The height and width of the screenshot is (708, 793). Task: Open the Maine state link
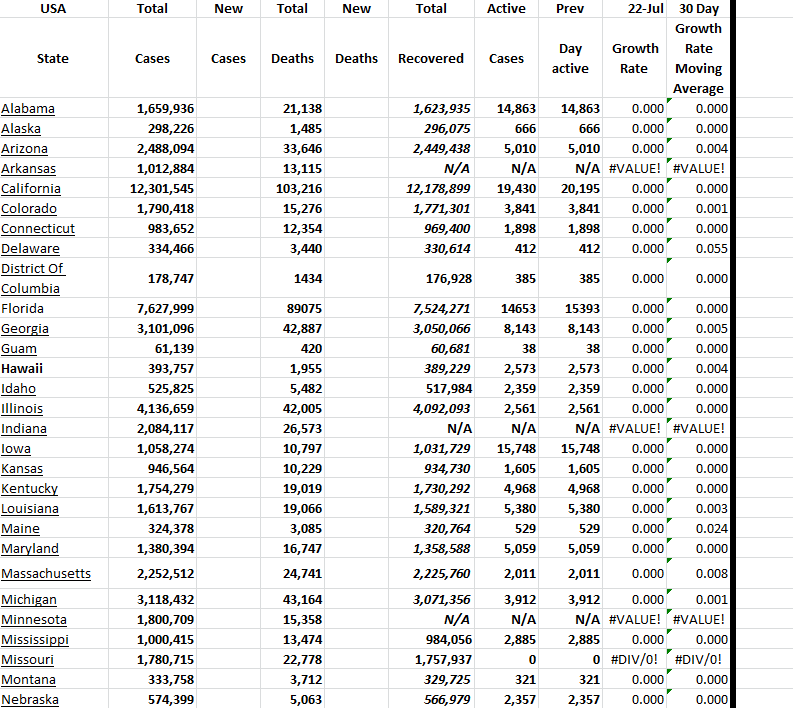20,528
